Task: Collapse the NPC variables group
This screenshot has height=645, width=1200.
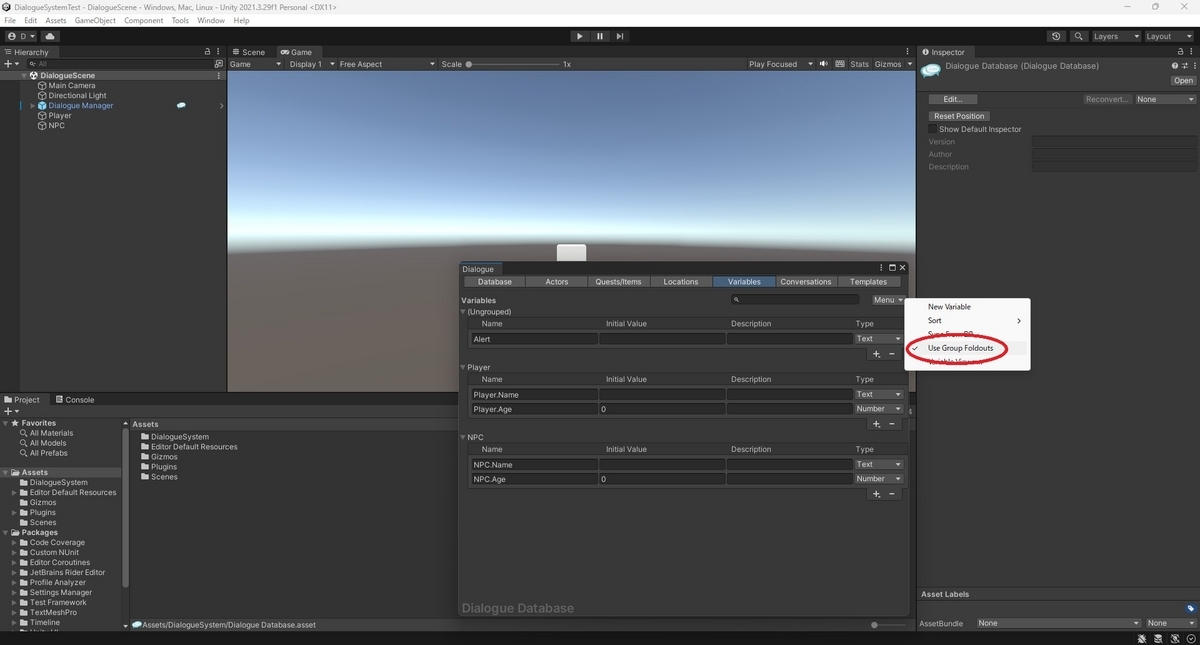Action: [x=464, y=438]
